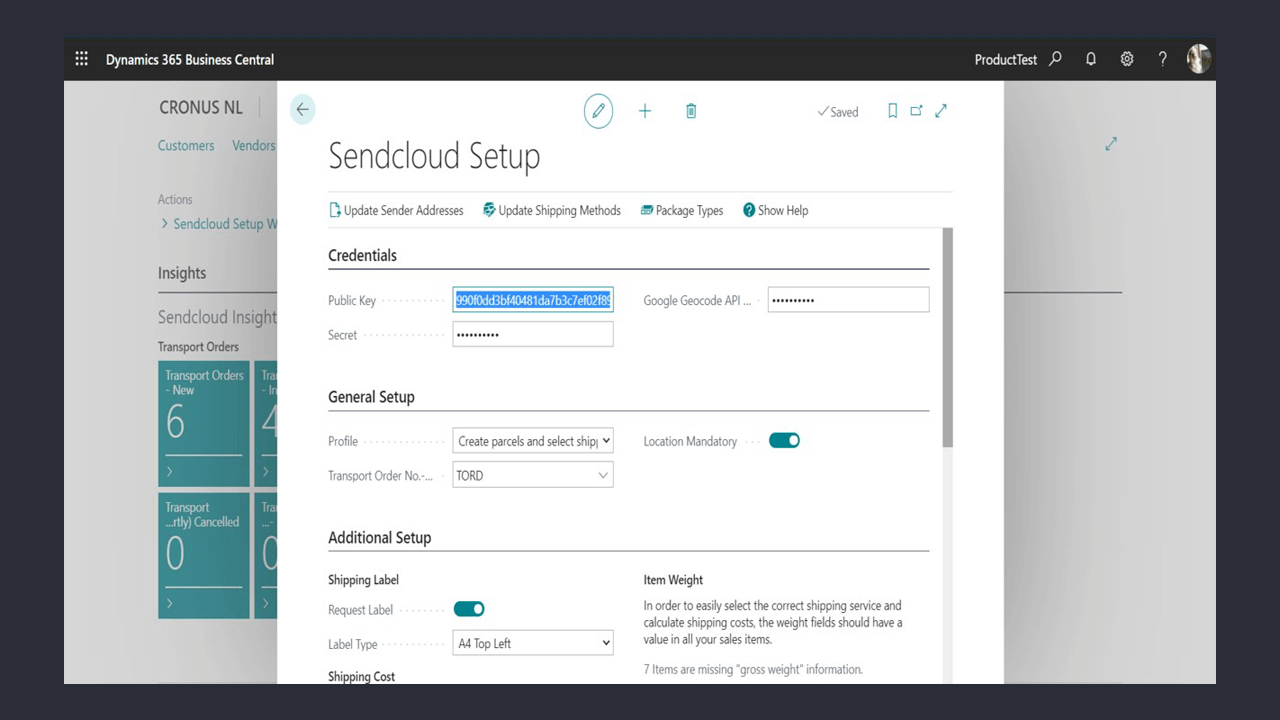Screen dimensions: 1280x720
Task: Open Transport Orders - New tile
Action: coord(204,424)
